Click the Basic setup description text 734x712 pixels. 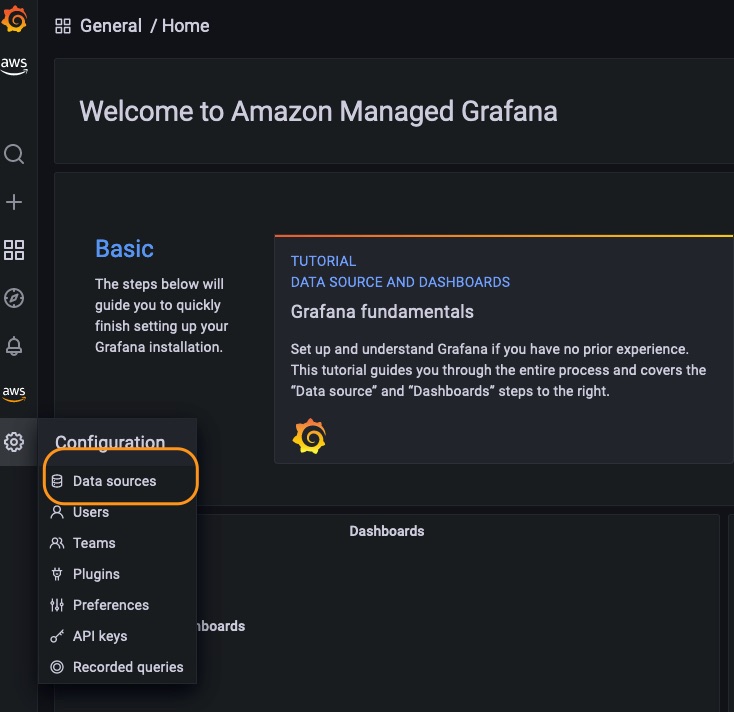[161, 316]
